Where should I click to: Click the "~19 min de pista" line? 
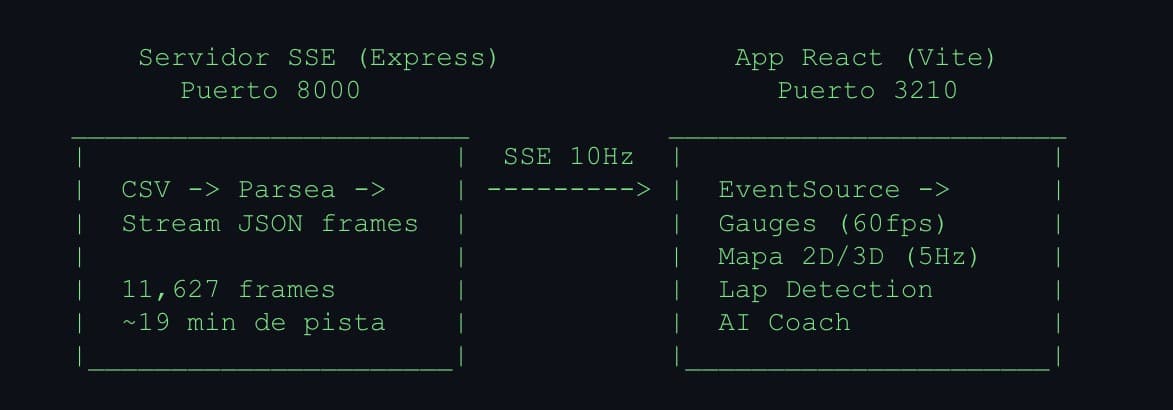253,322
